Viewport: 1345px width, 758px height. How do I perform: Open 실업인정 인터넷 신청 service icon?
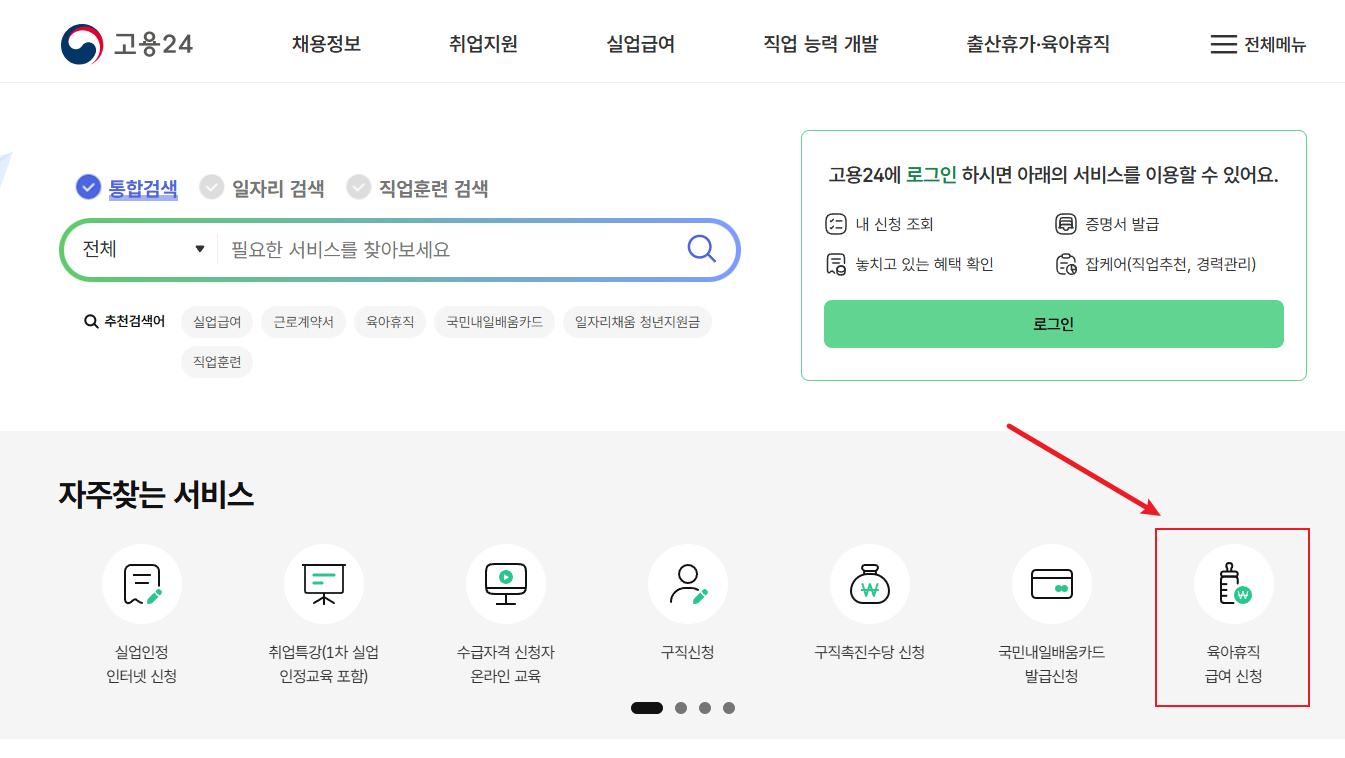tap(142, 583)
